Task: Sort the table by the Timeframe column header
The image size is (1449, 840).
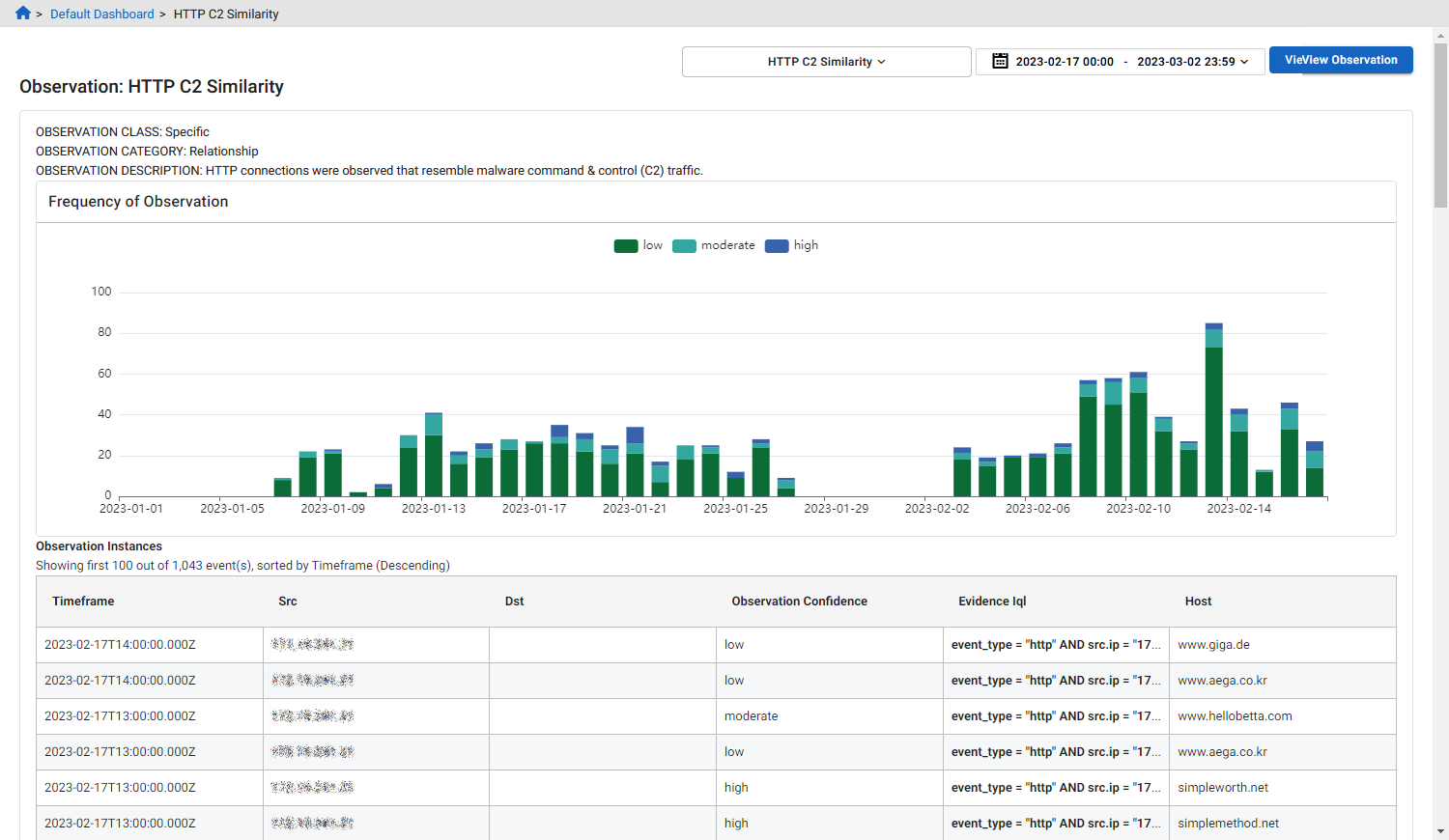Action: tap(83, 601)
